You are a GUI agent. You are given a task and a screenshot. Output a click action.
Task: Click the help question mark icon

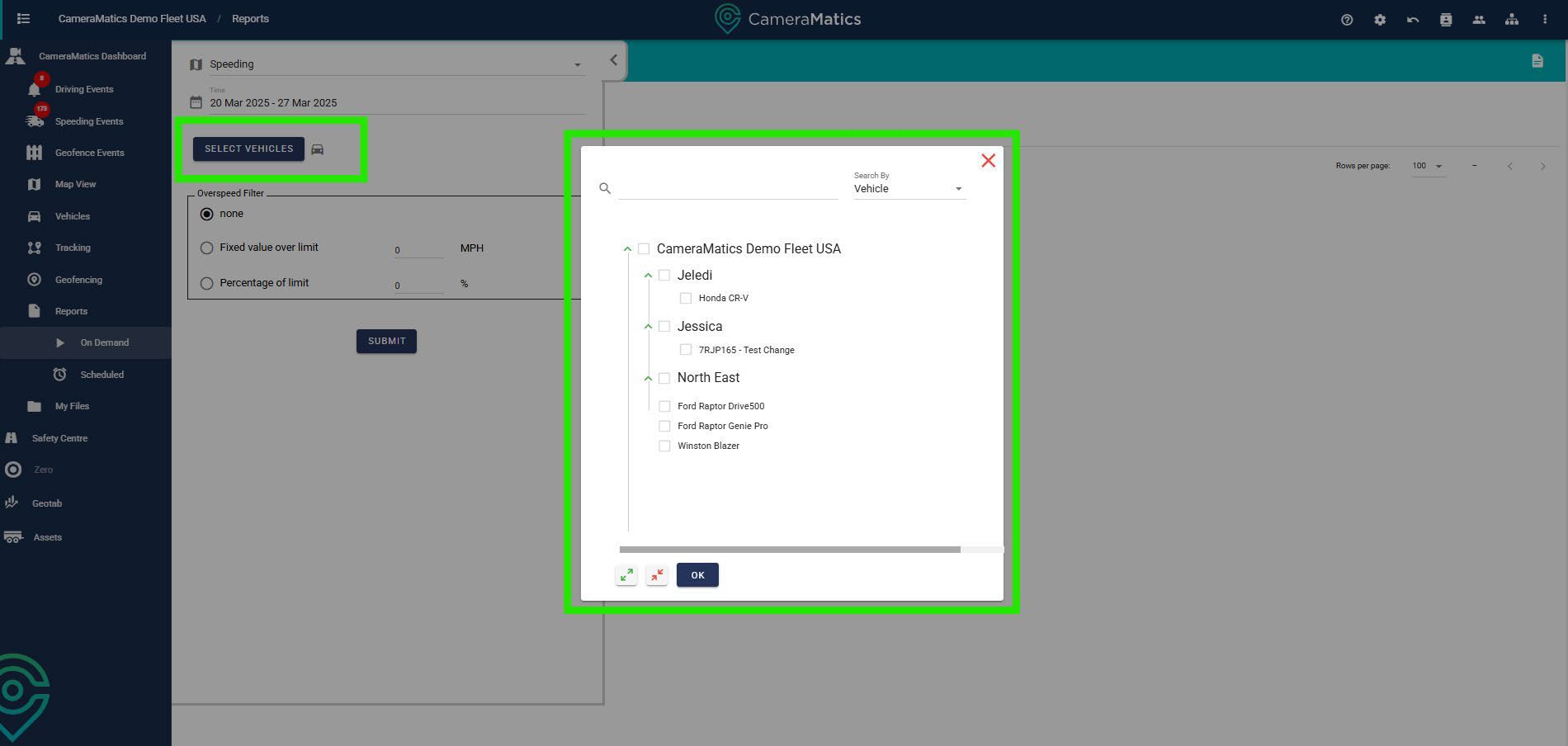click(x=1347, y=20)
